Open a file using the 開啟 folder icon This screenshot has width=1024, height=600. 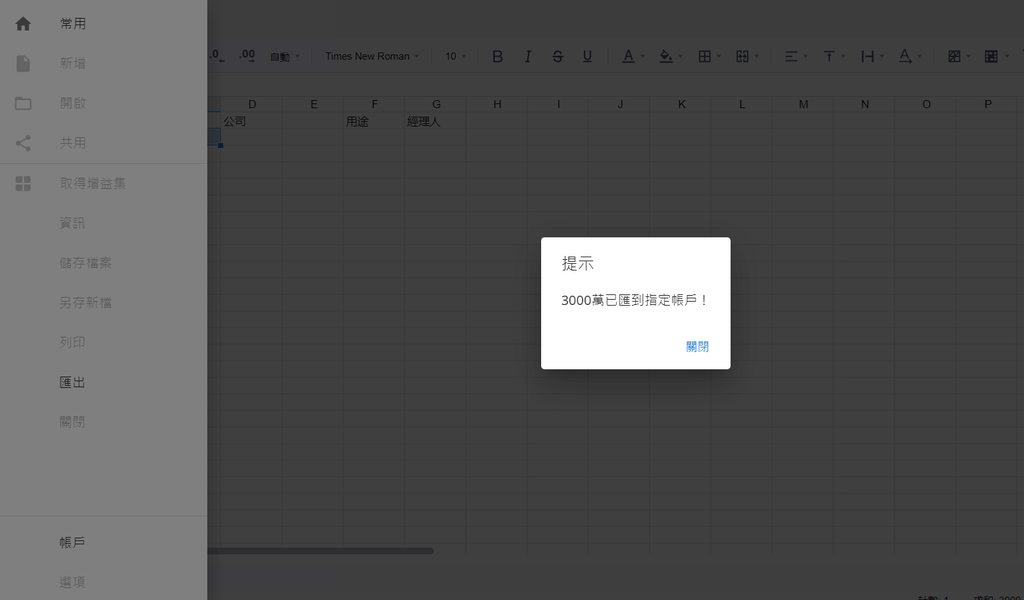pos(22,103)
